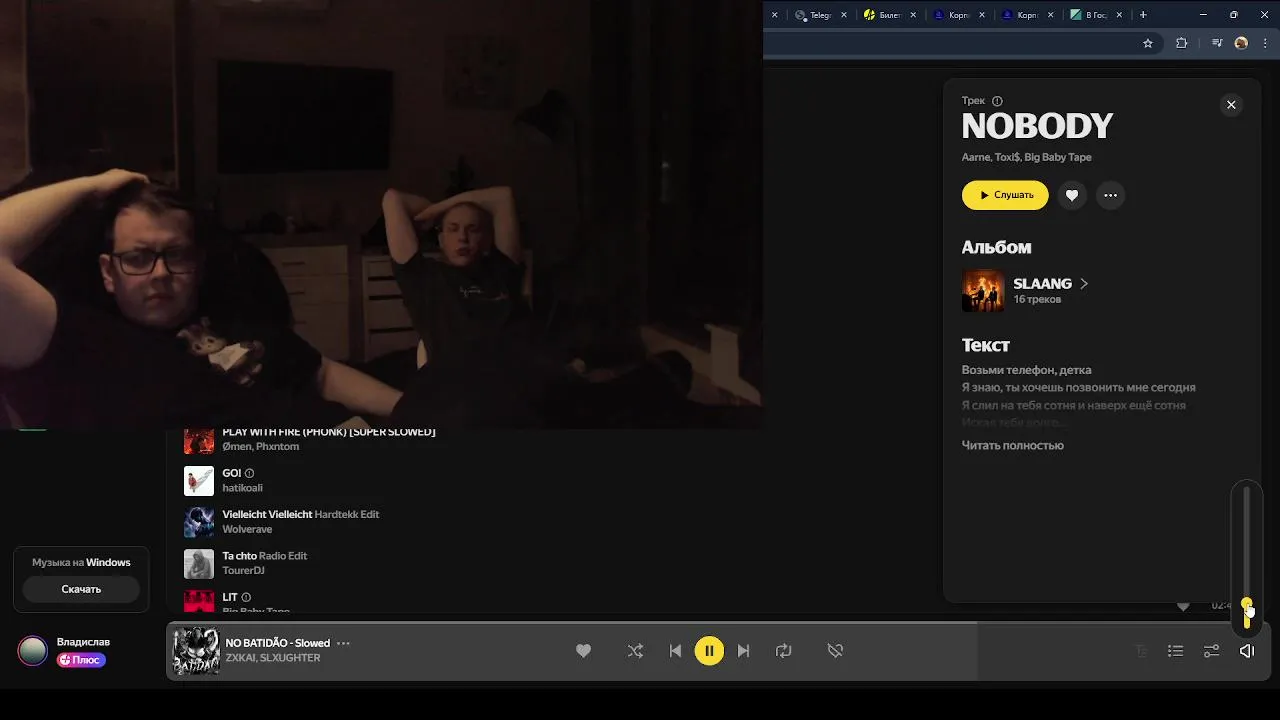This screenshot has width=1280, height=720.
Task: Open a new browser tab with plus
Action: click(1143, 15)
